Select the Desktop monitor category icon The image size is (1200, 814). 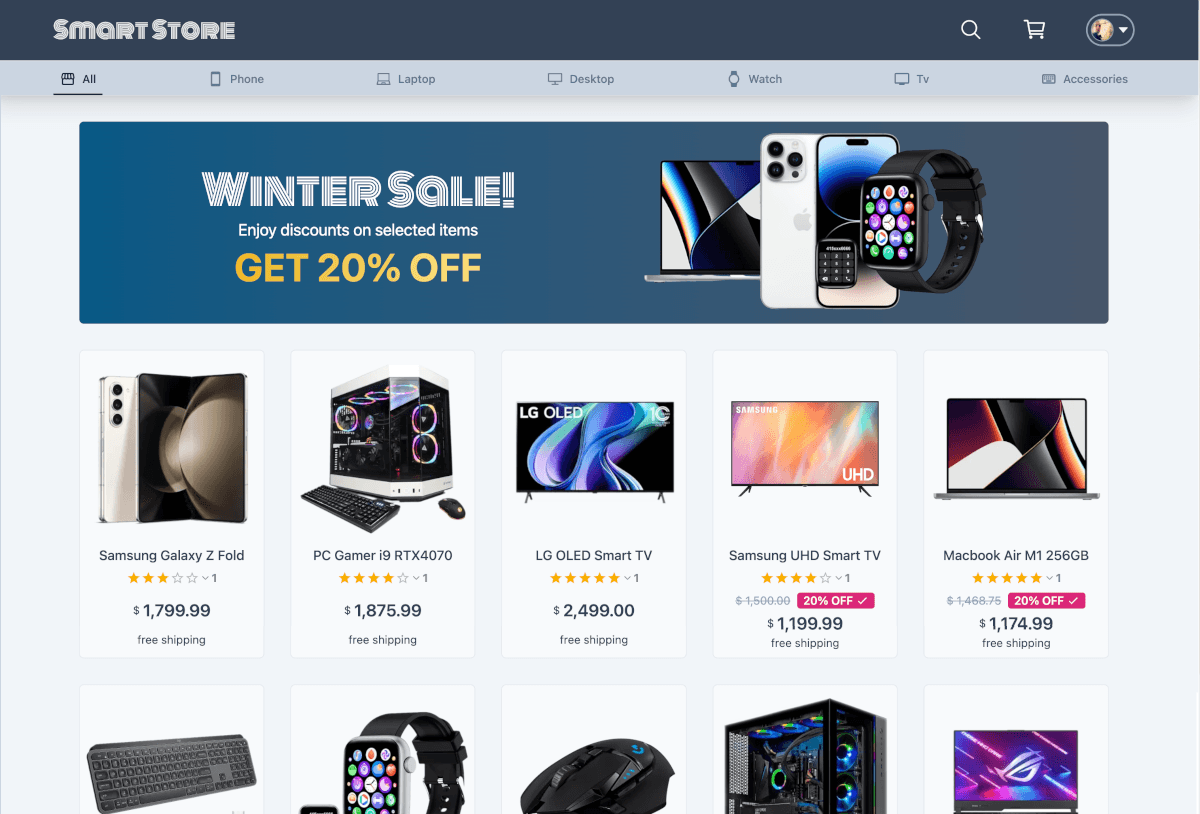pyautogui.click(x=555, y=79)
